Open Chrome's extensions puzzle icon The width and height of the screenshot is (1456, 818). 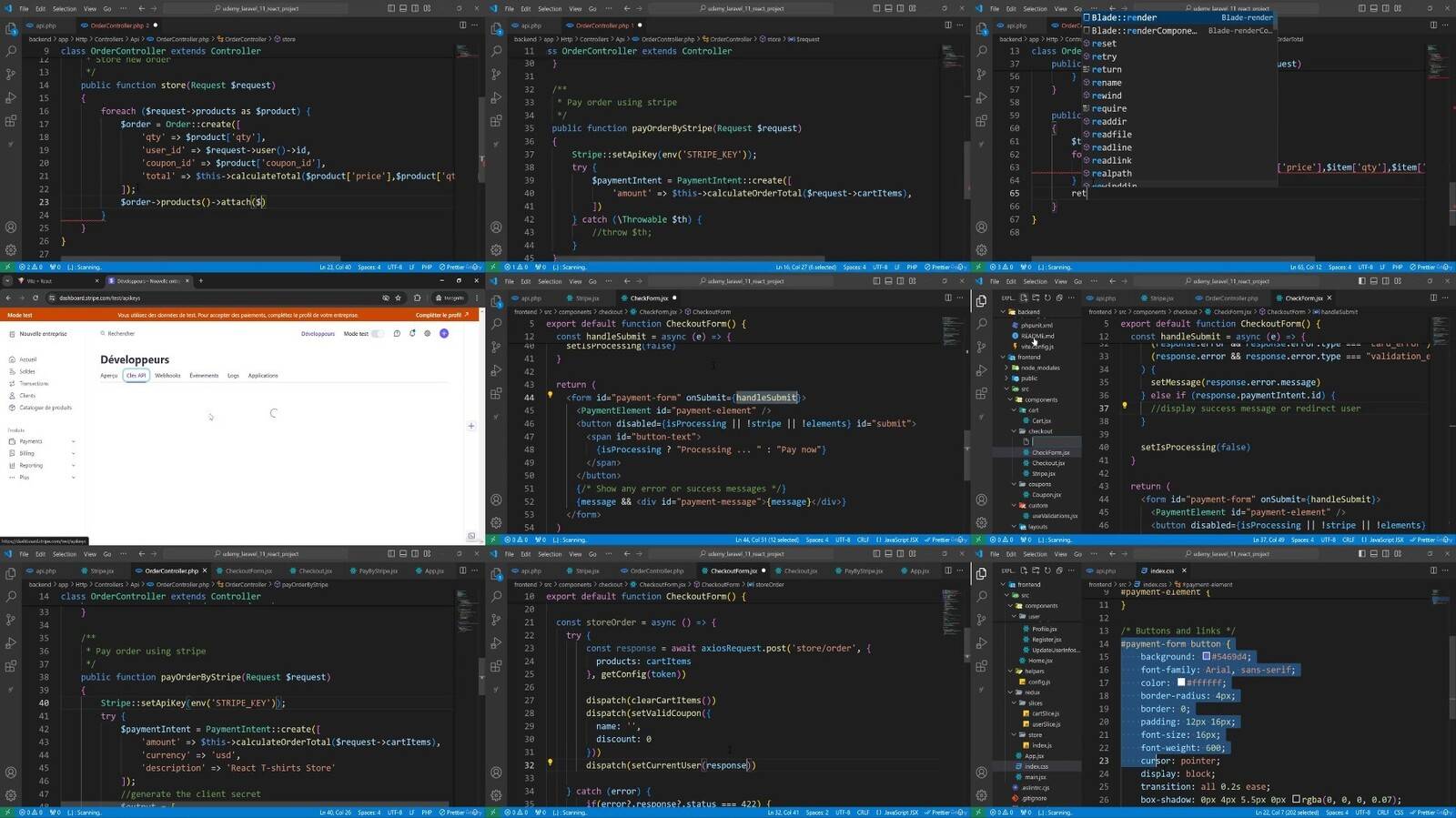tap(417, 298)
